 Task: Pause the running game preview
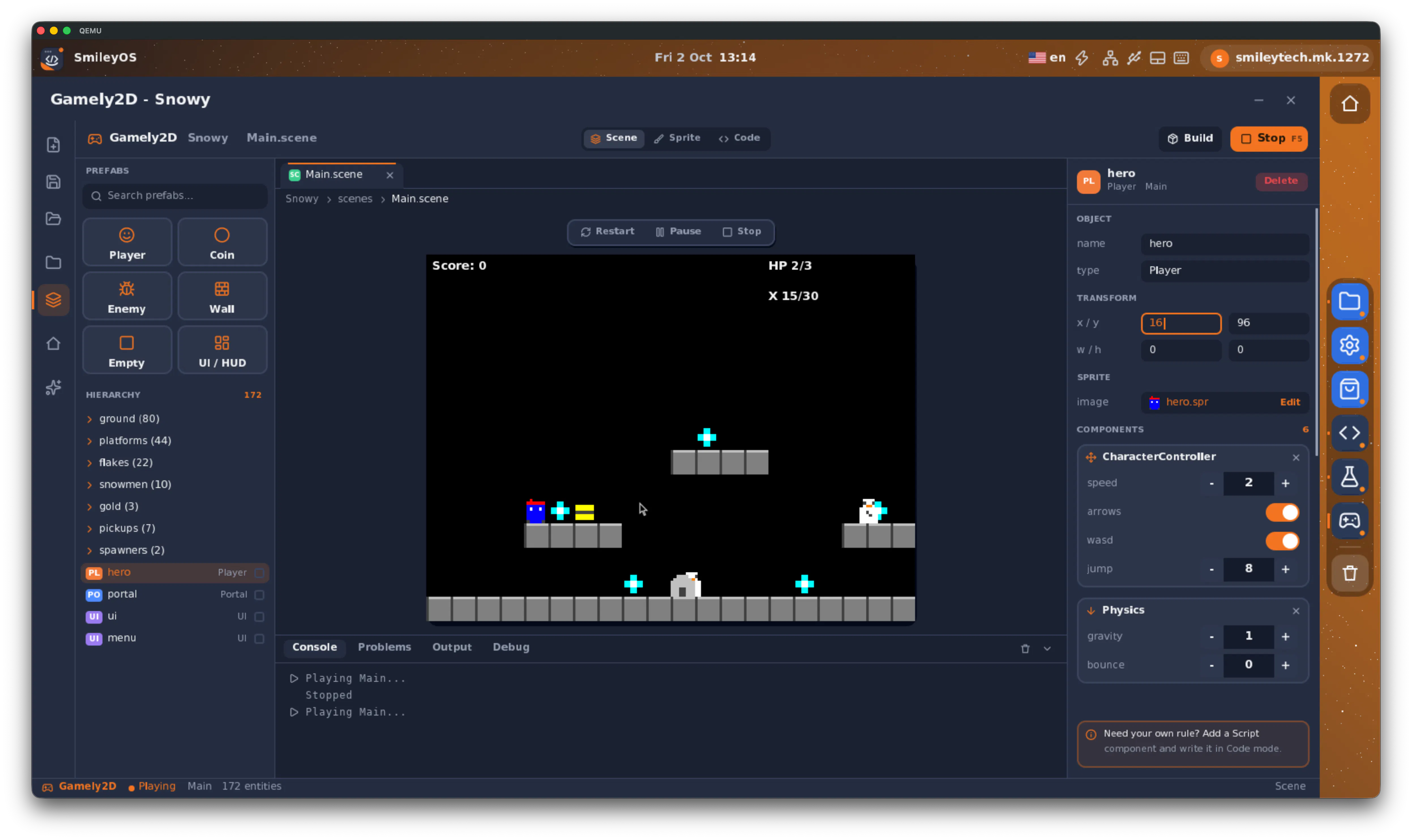tap(678, 232)
